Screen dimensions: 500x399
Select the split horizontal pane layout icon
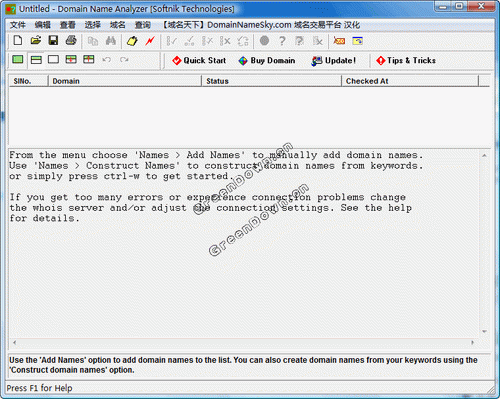pos(36,60)
